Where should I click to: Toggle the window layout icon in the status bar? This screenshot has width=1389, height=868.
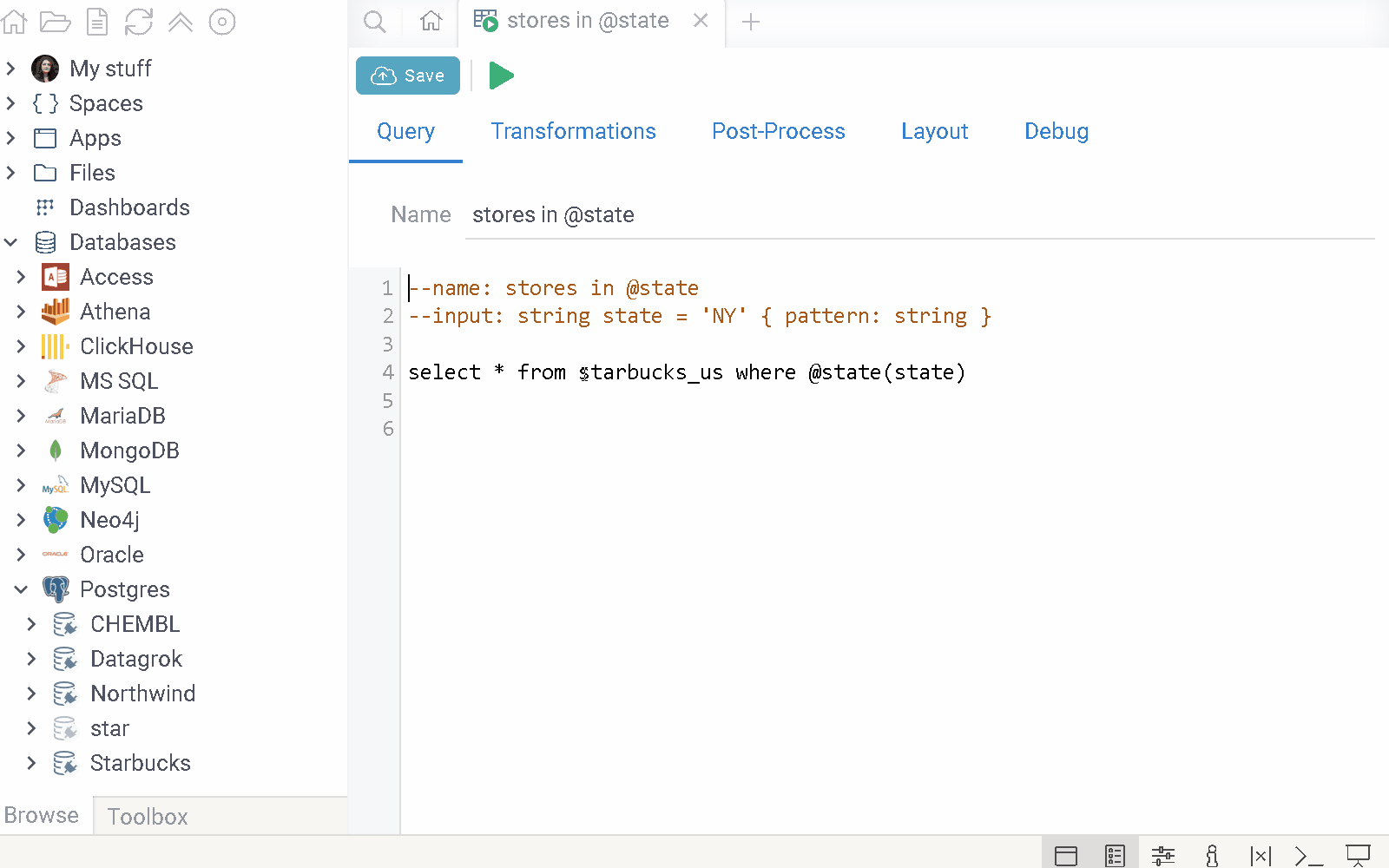1066,856
